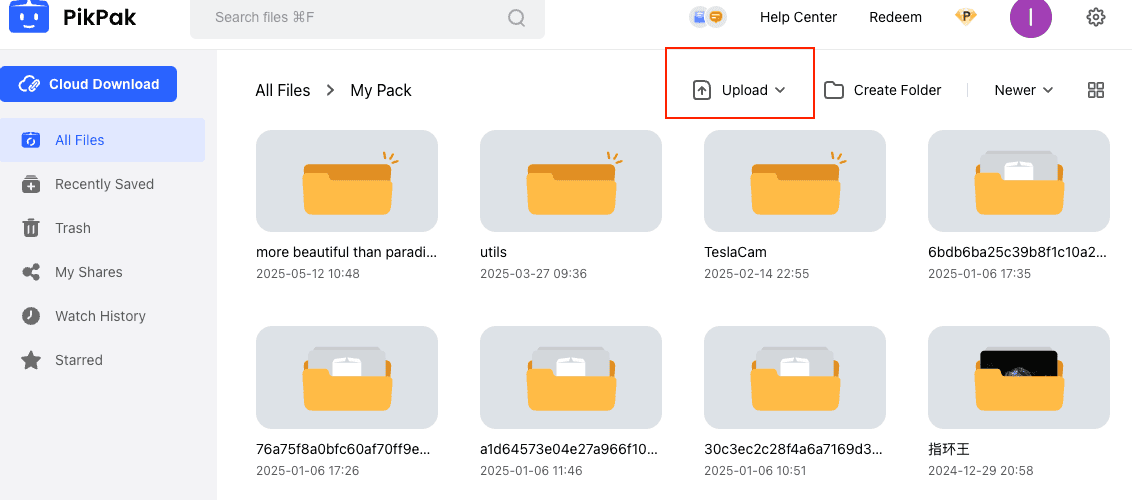Click the PikPak brand name text

click(100, 17)
